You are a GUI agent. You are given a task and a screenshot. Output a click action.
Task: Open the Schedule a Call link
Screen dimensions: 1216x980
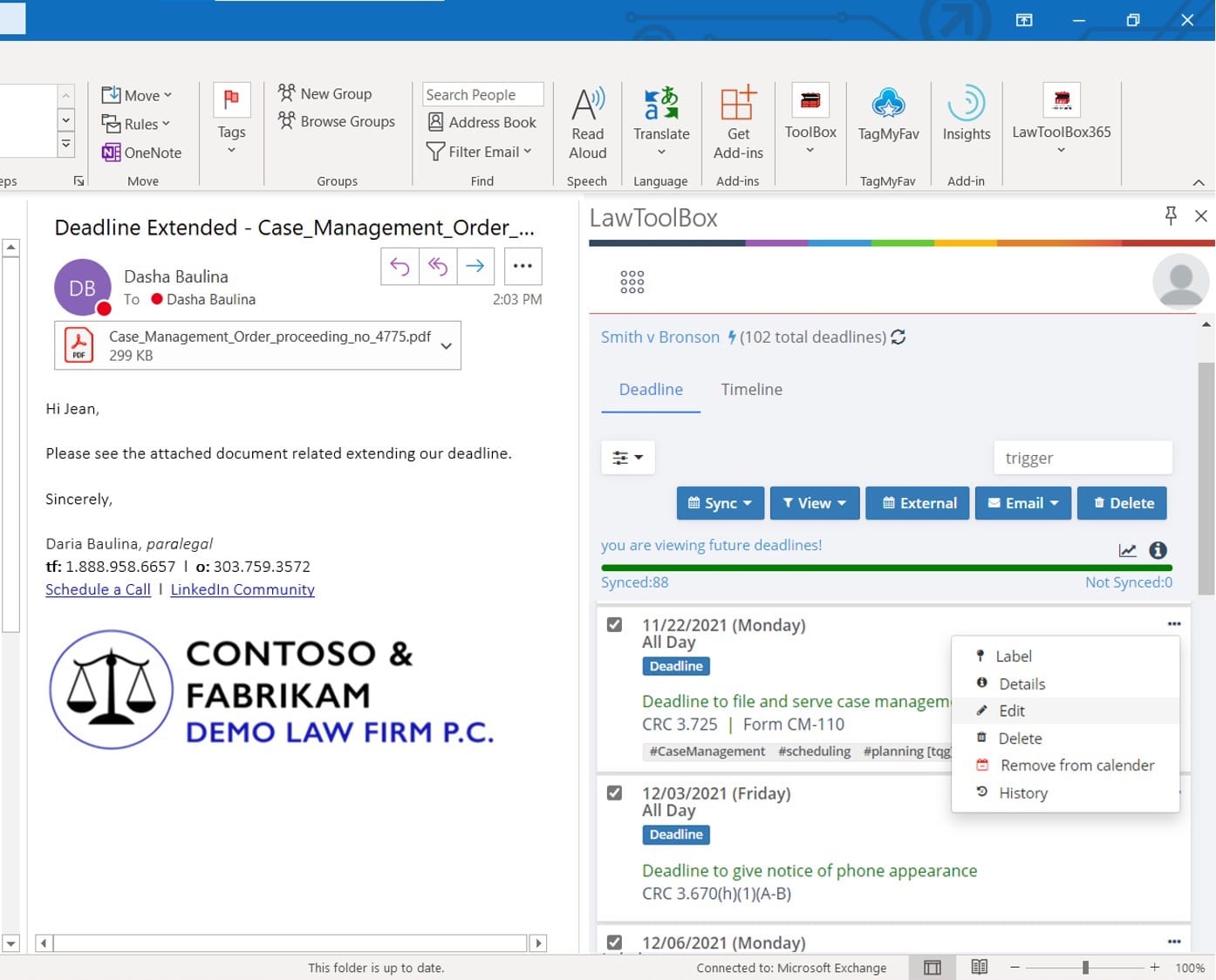click(x=98, y=589)
